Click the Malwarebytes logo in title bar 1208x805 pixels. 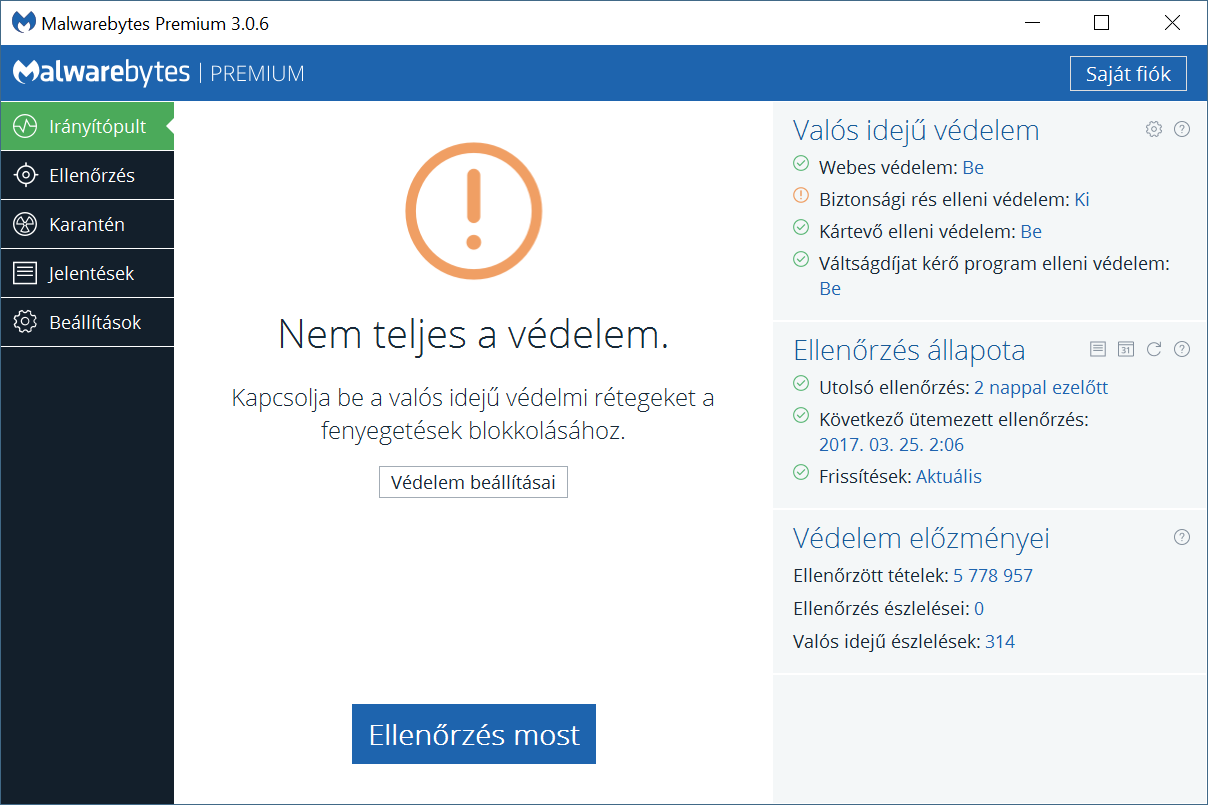[x=22, y=23]
